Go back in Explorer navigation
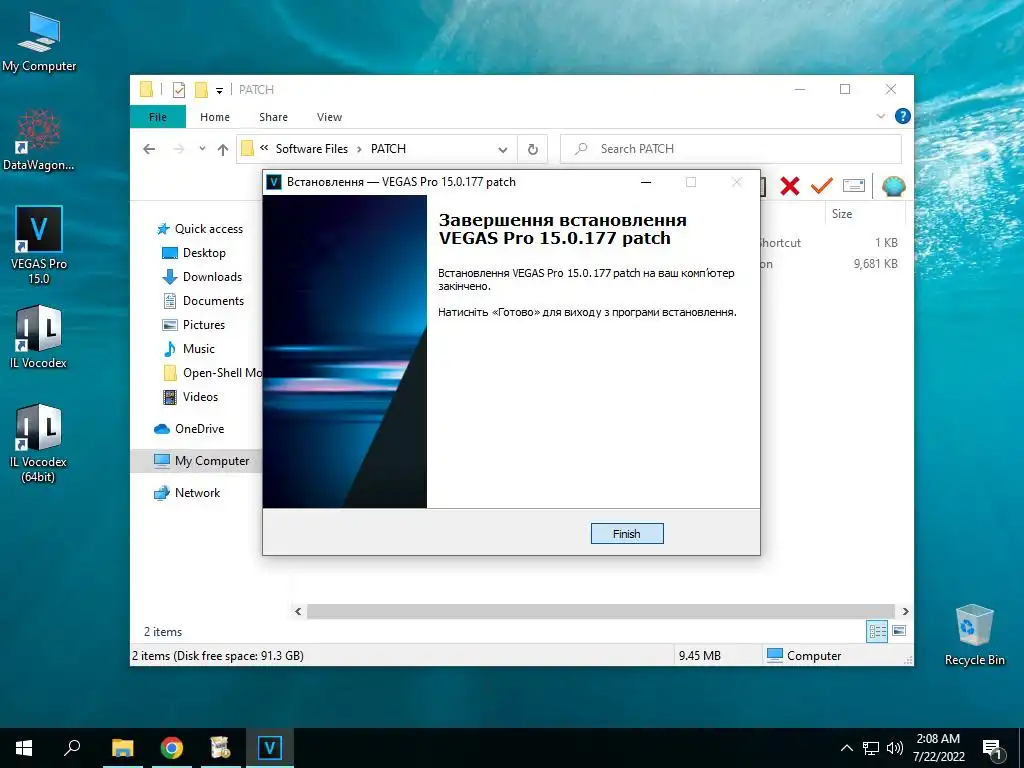 (149, 149)
